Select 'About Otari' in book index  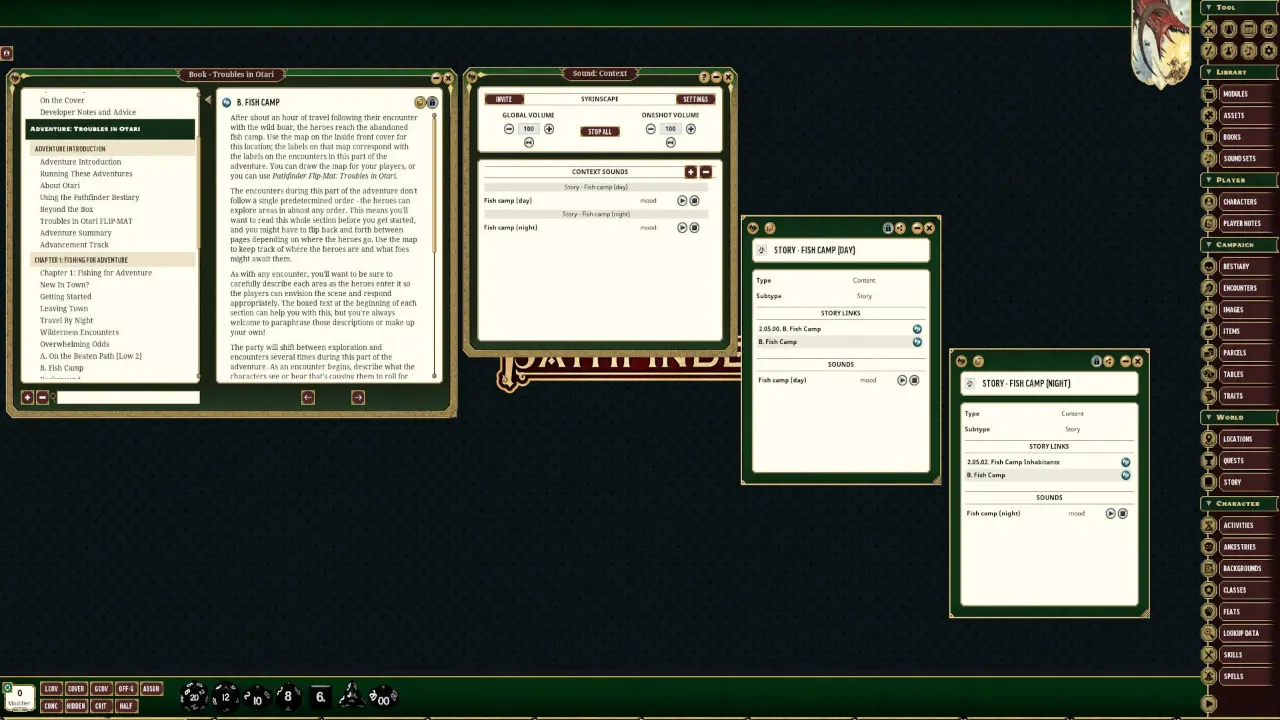click(x=60, y=186)
